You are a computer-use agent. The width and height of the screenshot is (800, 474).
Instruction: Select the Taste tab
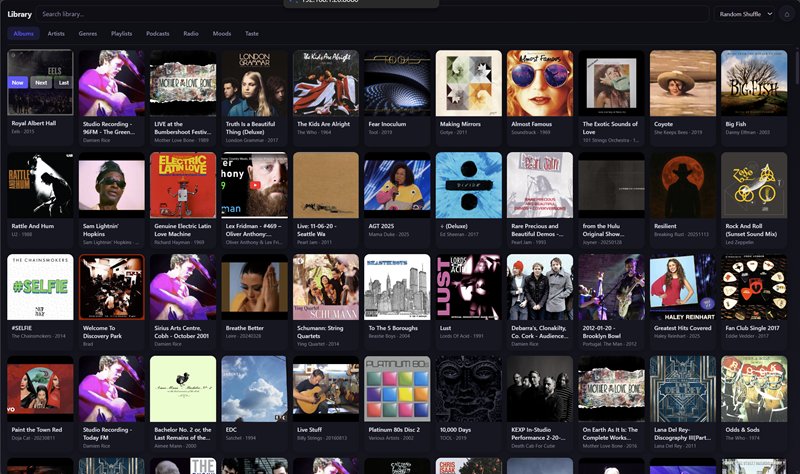252,34
